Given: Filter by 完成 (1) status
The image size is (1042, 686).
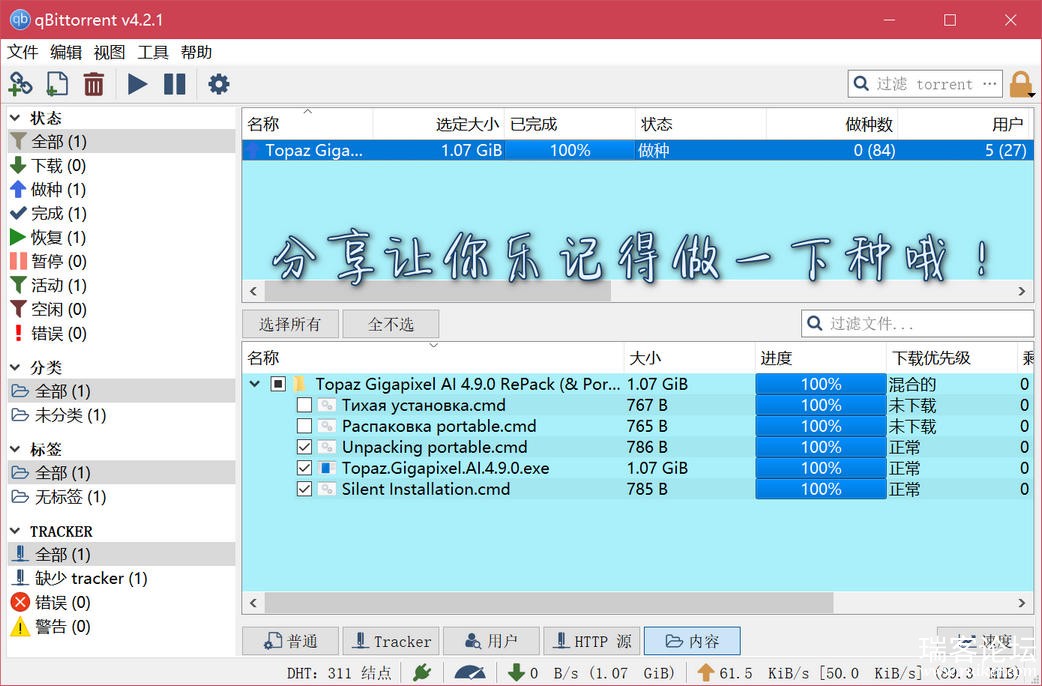Looking at the screenshot, I should pyautogui.click(x=122, y=213).
